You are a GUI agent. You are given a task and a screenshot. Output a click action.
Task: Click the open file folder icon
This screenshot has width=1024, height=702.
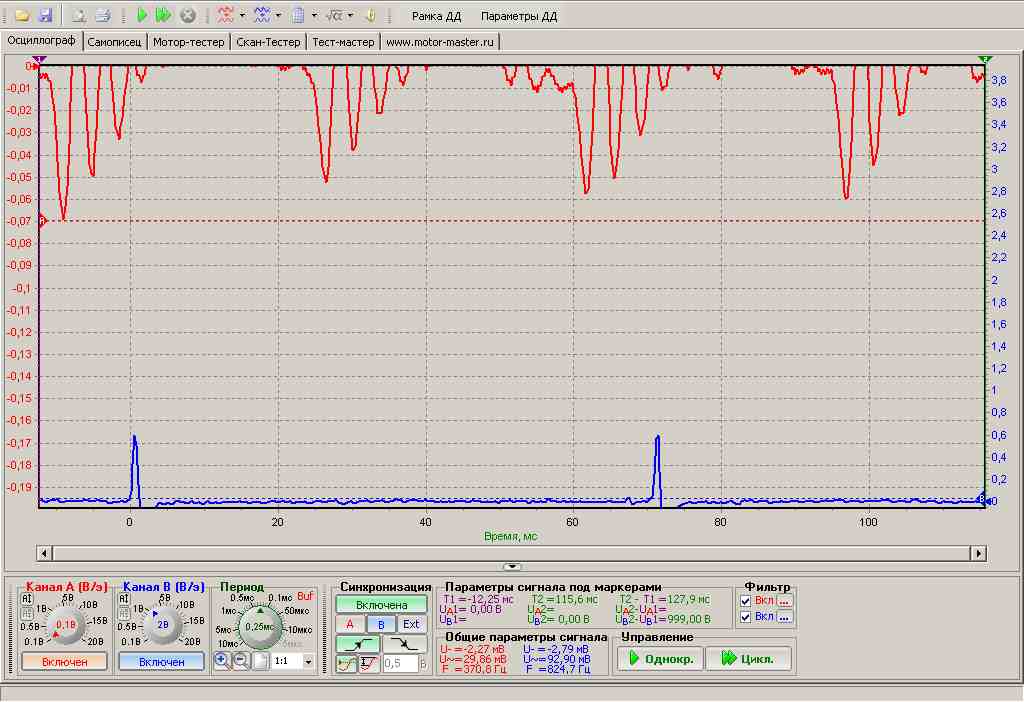(x=22, y=16)
